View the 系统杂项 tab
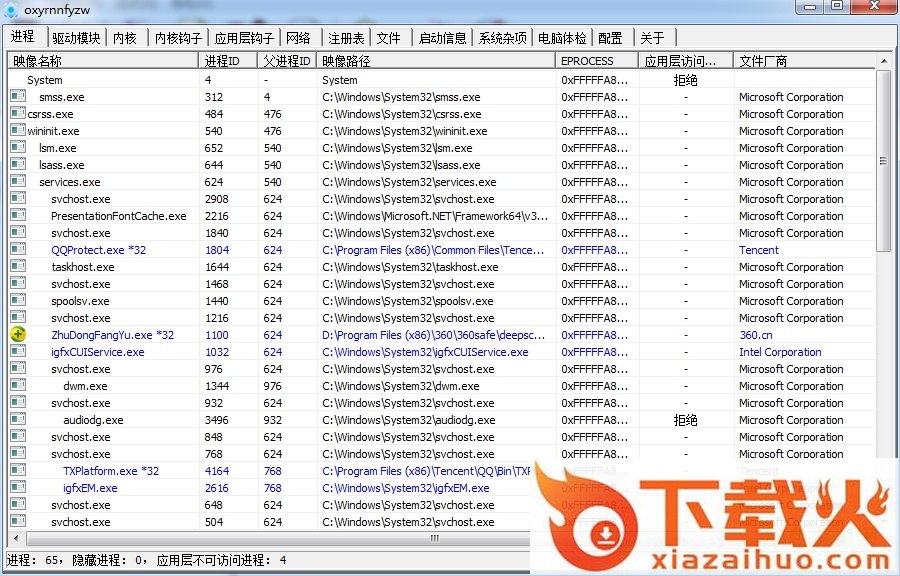 502,38
